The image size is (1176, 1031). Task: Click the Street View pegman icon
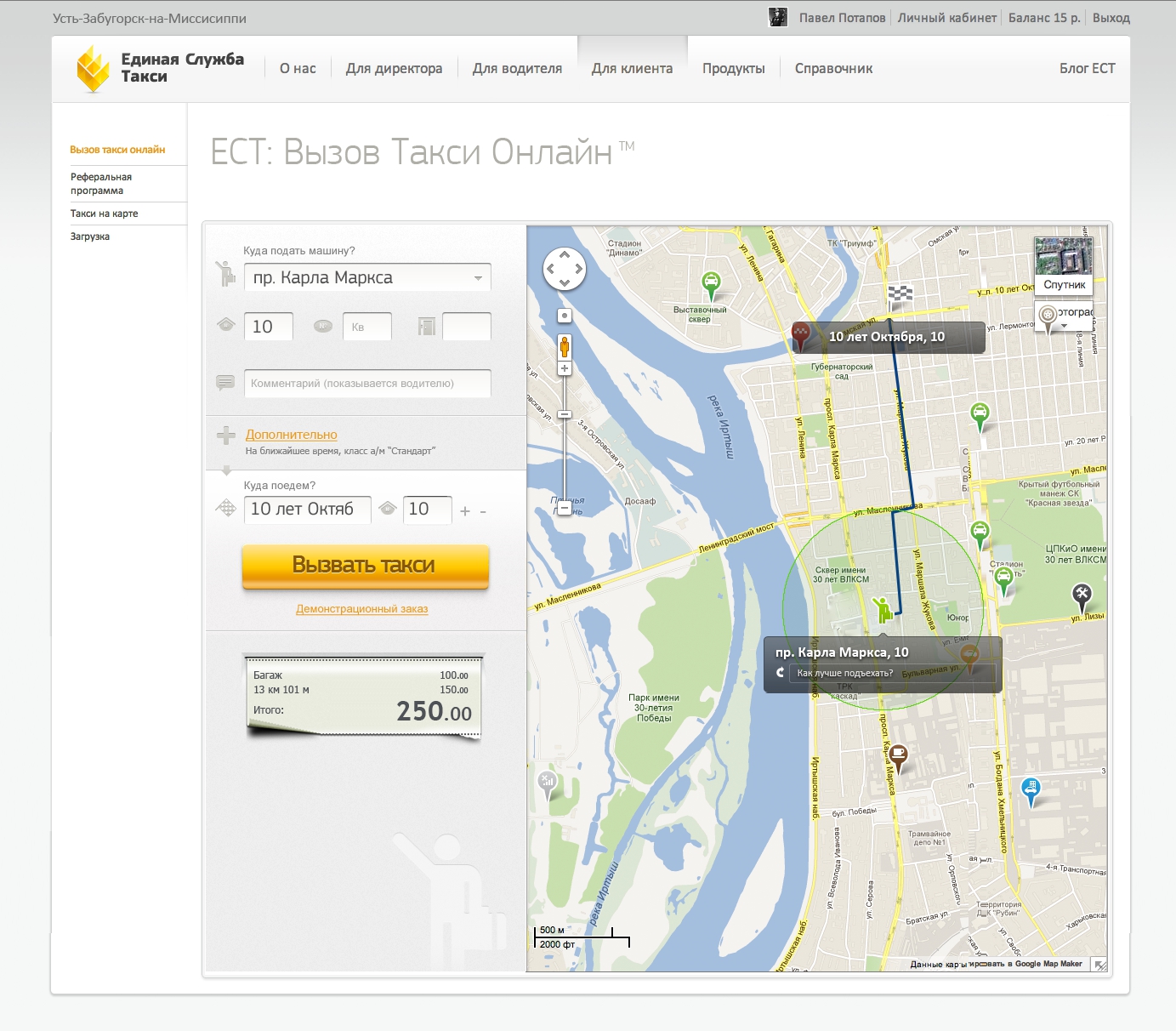coord(564,346)
